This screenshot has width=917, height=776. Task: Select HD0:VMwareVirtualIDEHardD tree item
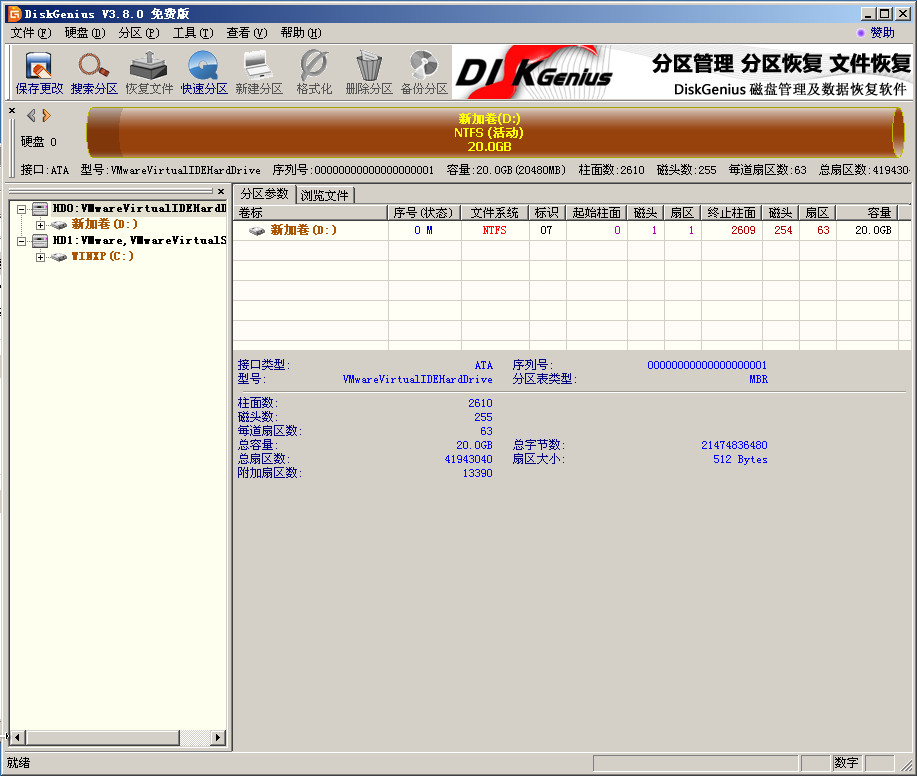click(x=139, y=208)
